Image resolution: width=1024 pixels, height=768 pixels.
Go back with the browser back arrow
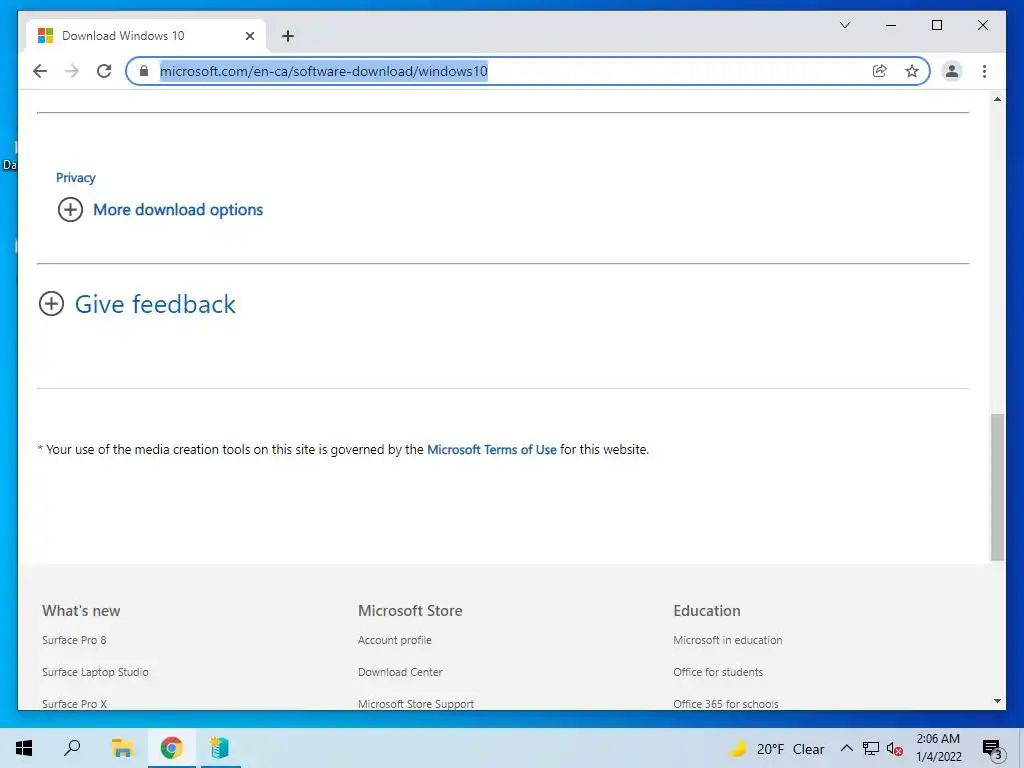pos(40,71)
